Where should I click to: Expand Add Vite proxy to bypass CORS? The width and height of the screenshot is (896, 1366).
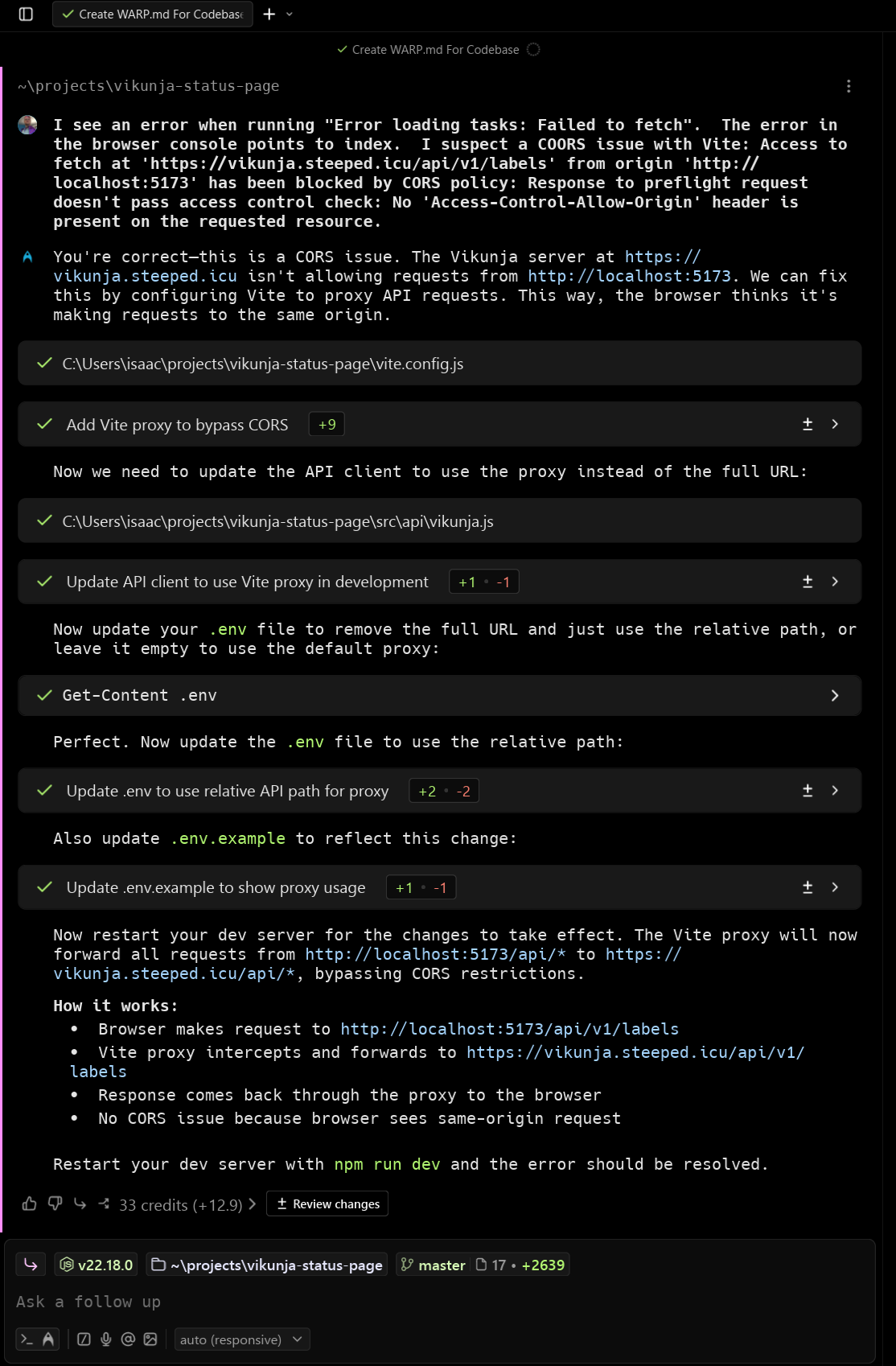835,424
